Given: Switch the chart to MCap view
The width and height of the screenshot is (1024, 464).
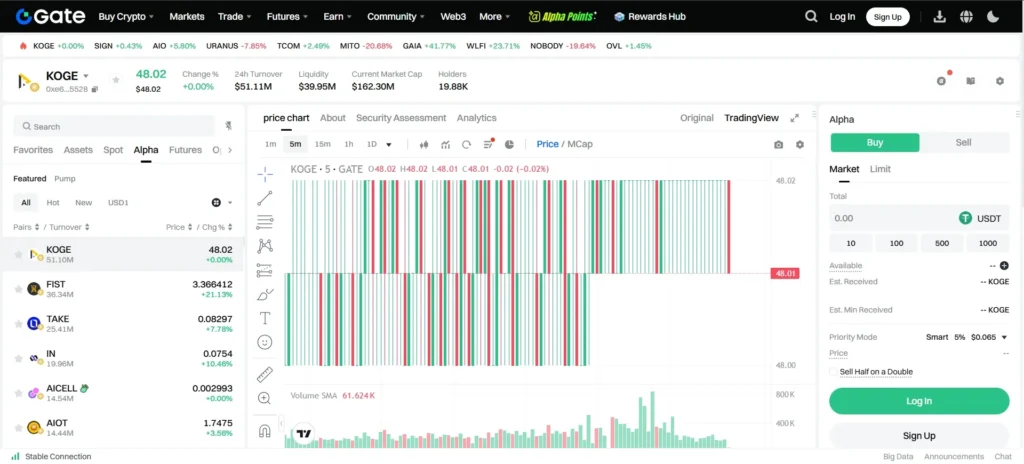Looking at the screenshot, I should pos(580,144).
